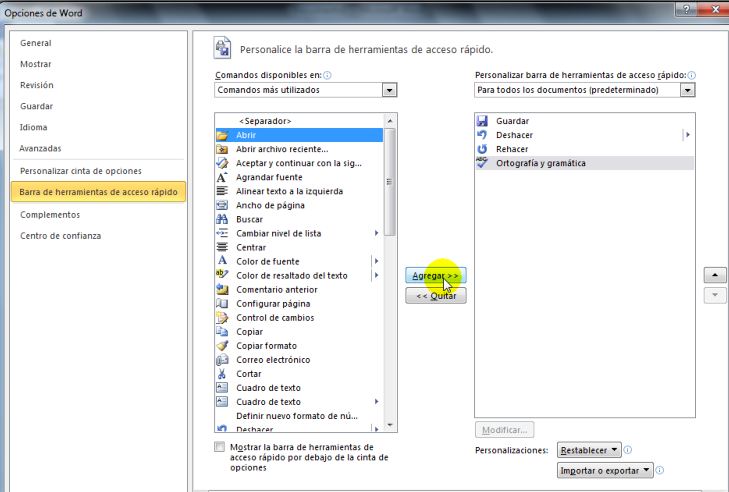Click the Cortar scissors icon
Viewport: 729px width, 492px height.
(x=222, y=373)
